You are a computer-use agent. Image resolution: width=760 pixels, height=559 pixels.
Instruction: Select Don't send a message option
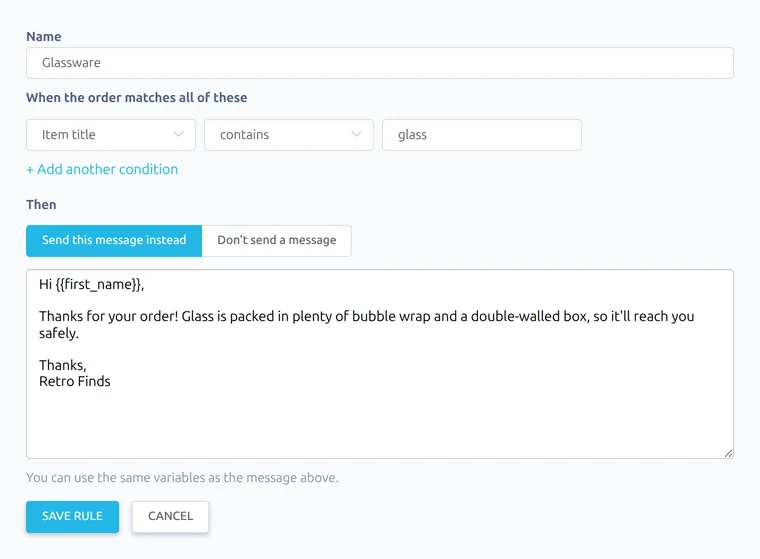[x=277, y=240]
